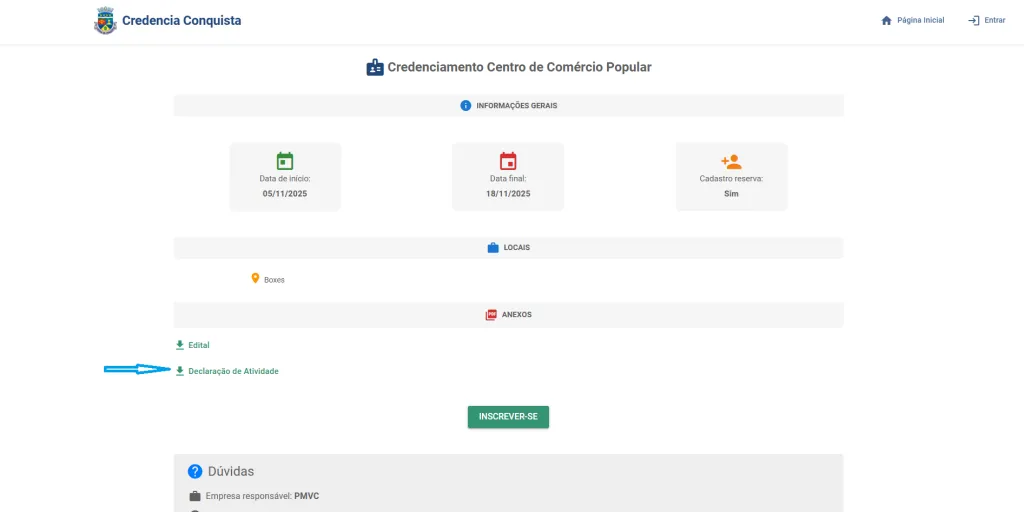Click the Informações Gerais info icon
Image resolution: width=1024 pixels, height=512 pixels.
pyautogui.click(x=466, y=106)
